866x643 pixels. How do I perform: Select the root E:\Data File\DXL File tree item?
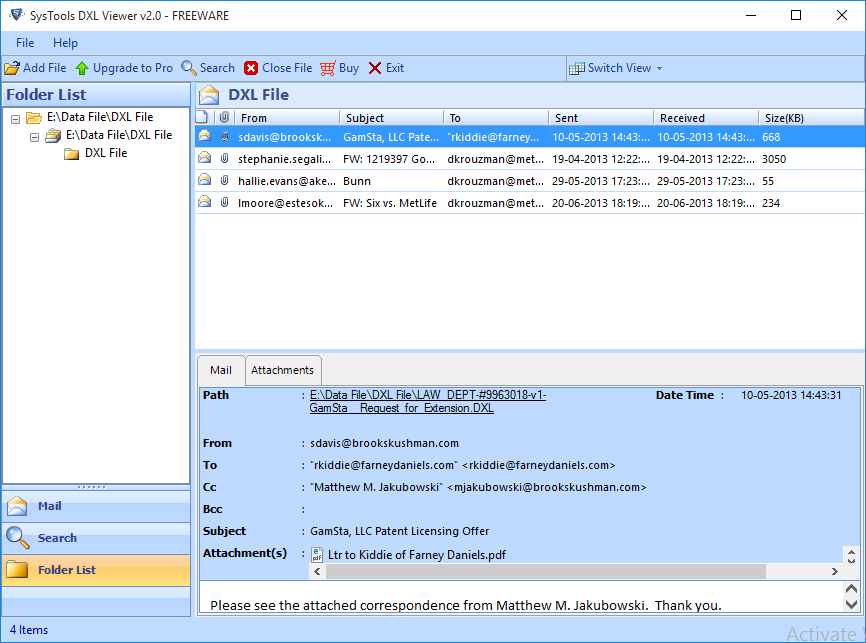(100, 117)
